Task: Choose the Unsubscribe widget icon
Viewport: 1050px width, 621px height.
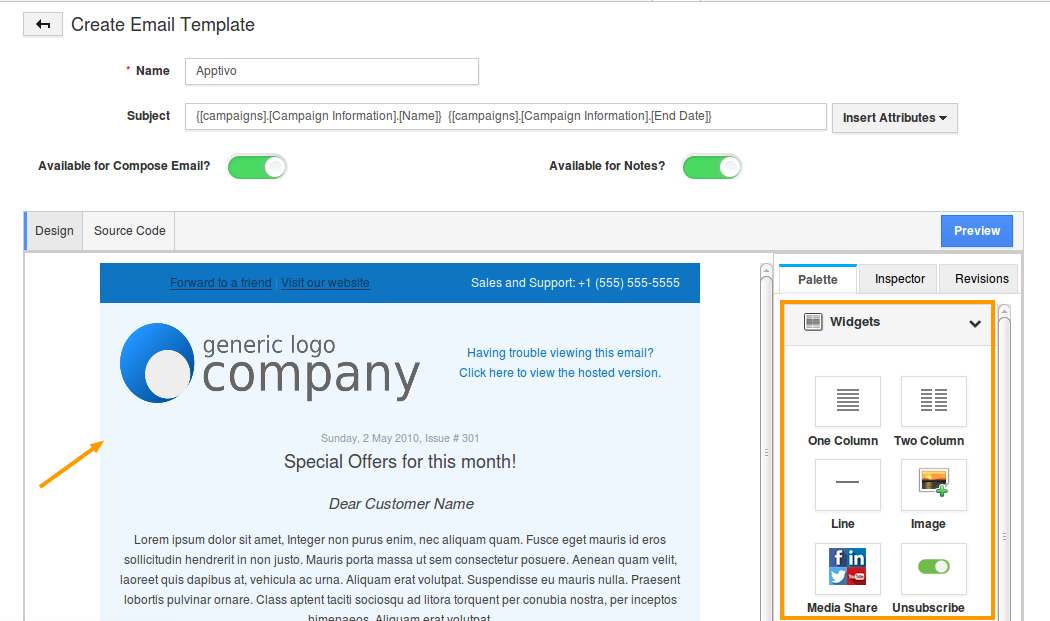Action: coord(933,568)
